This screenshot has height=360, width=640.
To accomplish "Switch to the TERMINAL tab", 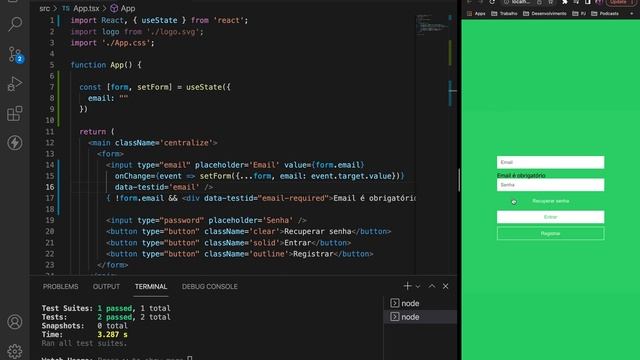I will pyautogui.click(x=151, y=287).
